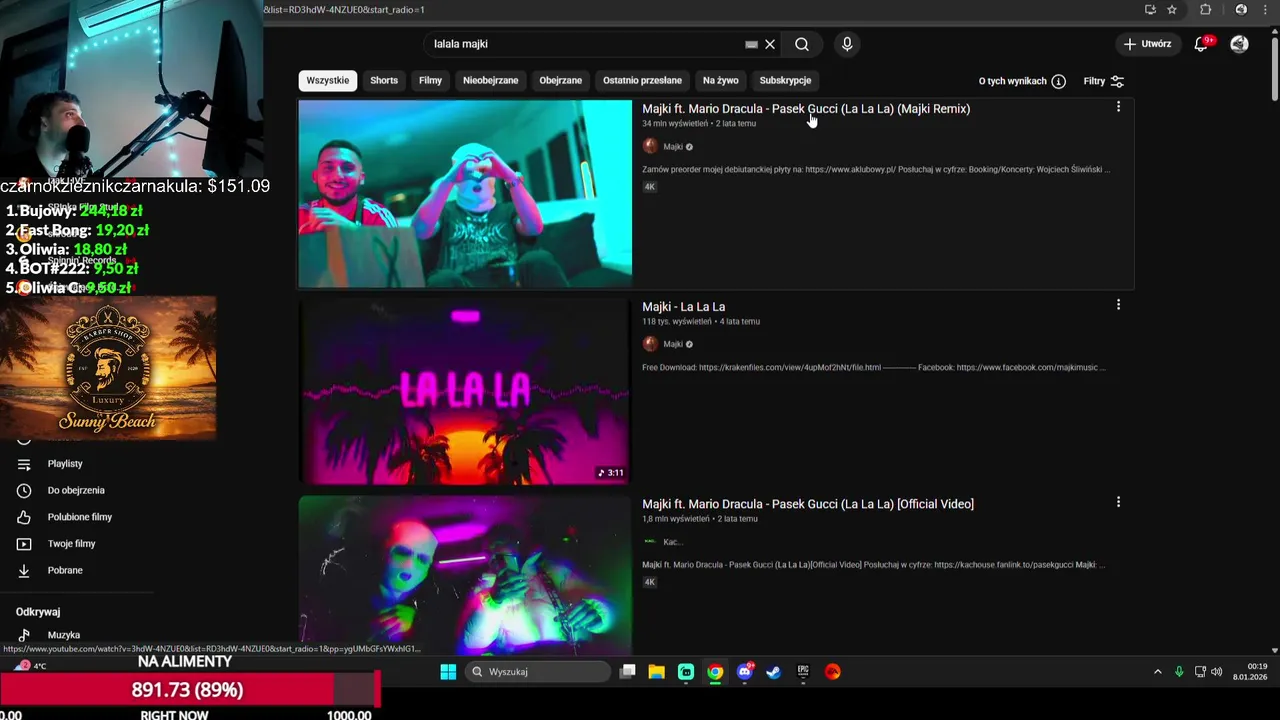This screenshot has height=720, width=1280.
Task: Open the clock and date 00:19
Action: point(1250,672)
